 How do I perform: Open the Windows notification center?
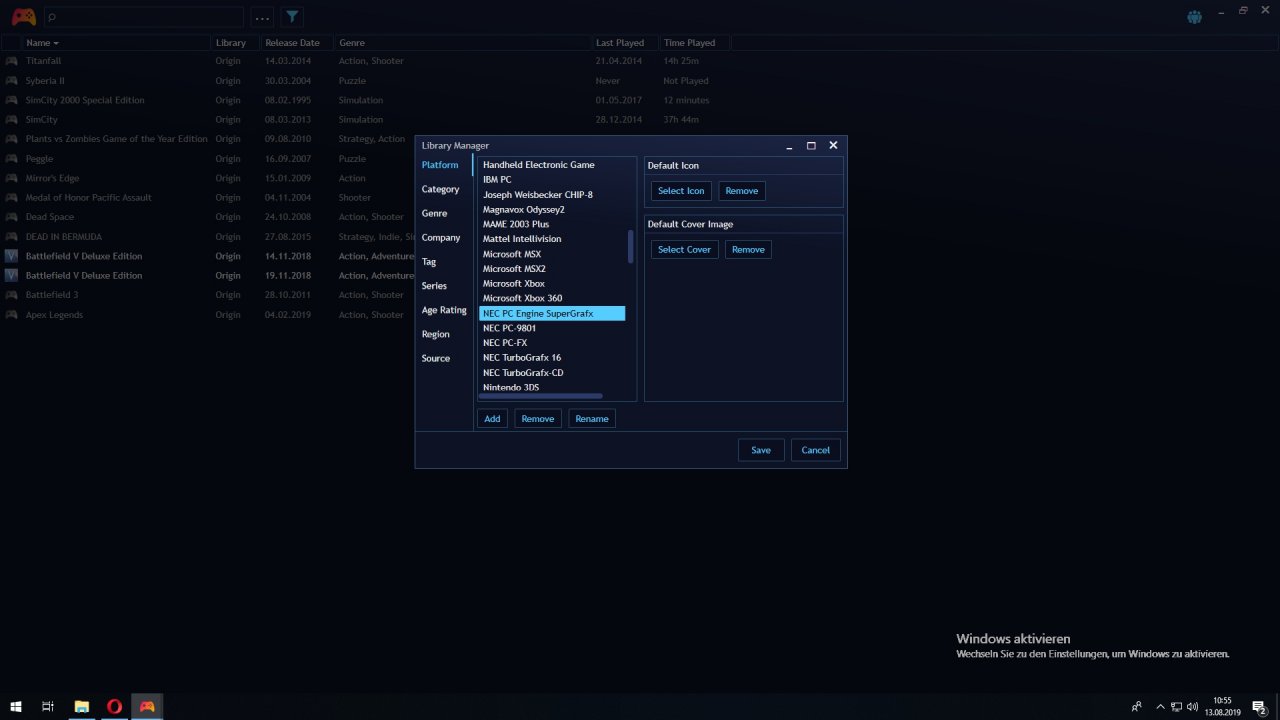coord(1259,706)
